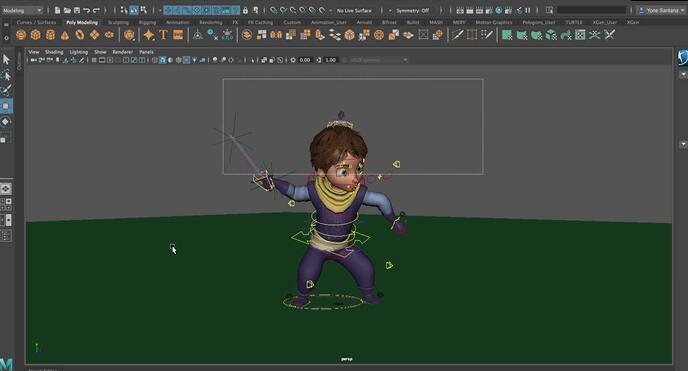Click the Multi-Cut tool icon
This screenshot has height=371, width=688.
point(457,35)
